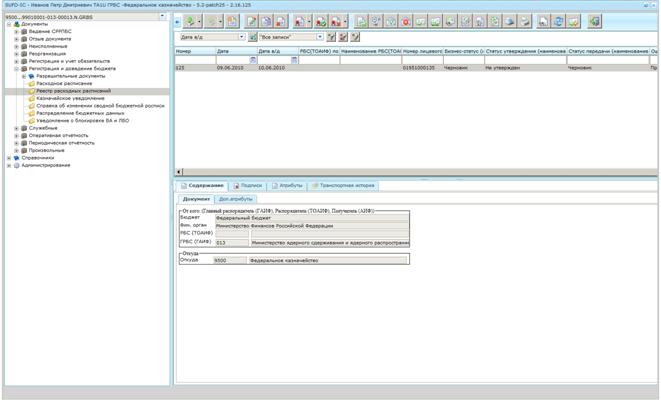Click the green import arrow toolbar icon
The width and height of the screenshot is (661, 400).
(191, 21)
